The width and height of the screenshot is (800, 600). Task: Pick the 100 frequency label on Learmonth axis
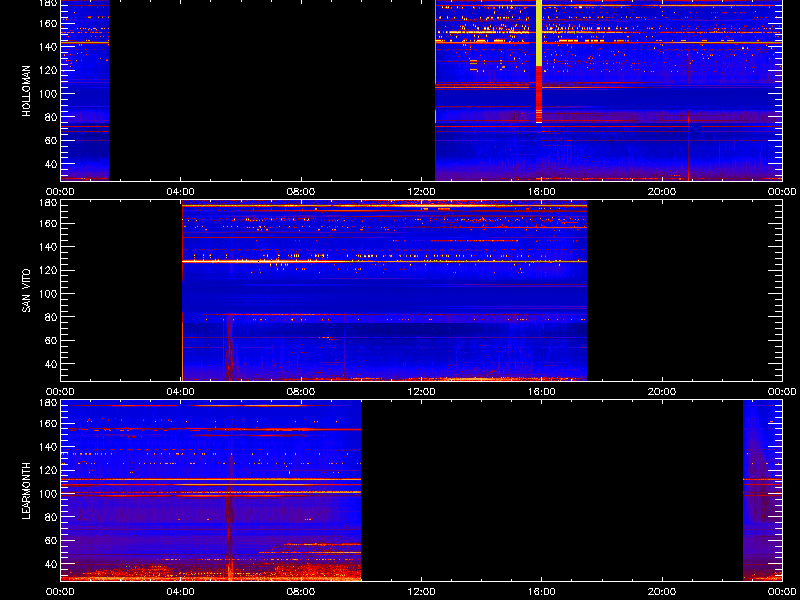click(48, 493)
